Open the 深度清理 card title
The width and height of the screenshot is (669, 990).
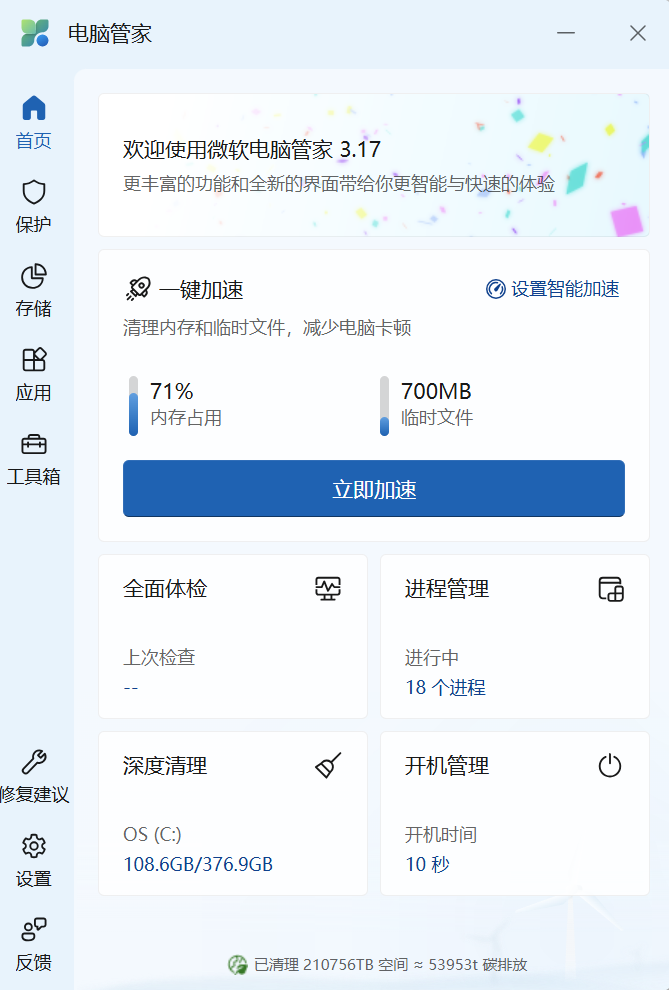click(x=165, y=766)
